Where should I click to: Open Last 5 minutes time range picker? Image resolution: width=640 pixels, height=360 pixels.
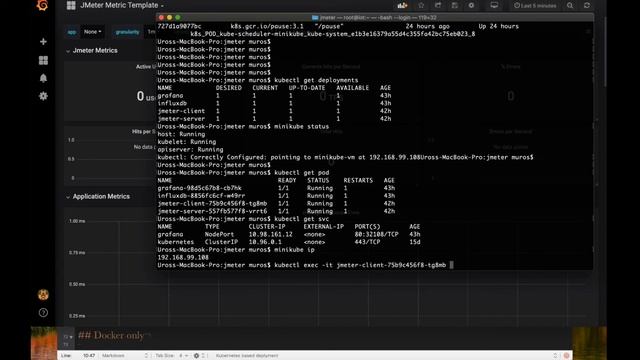click(535, 5)
